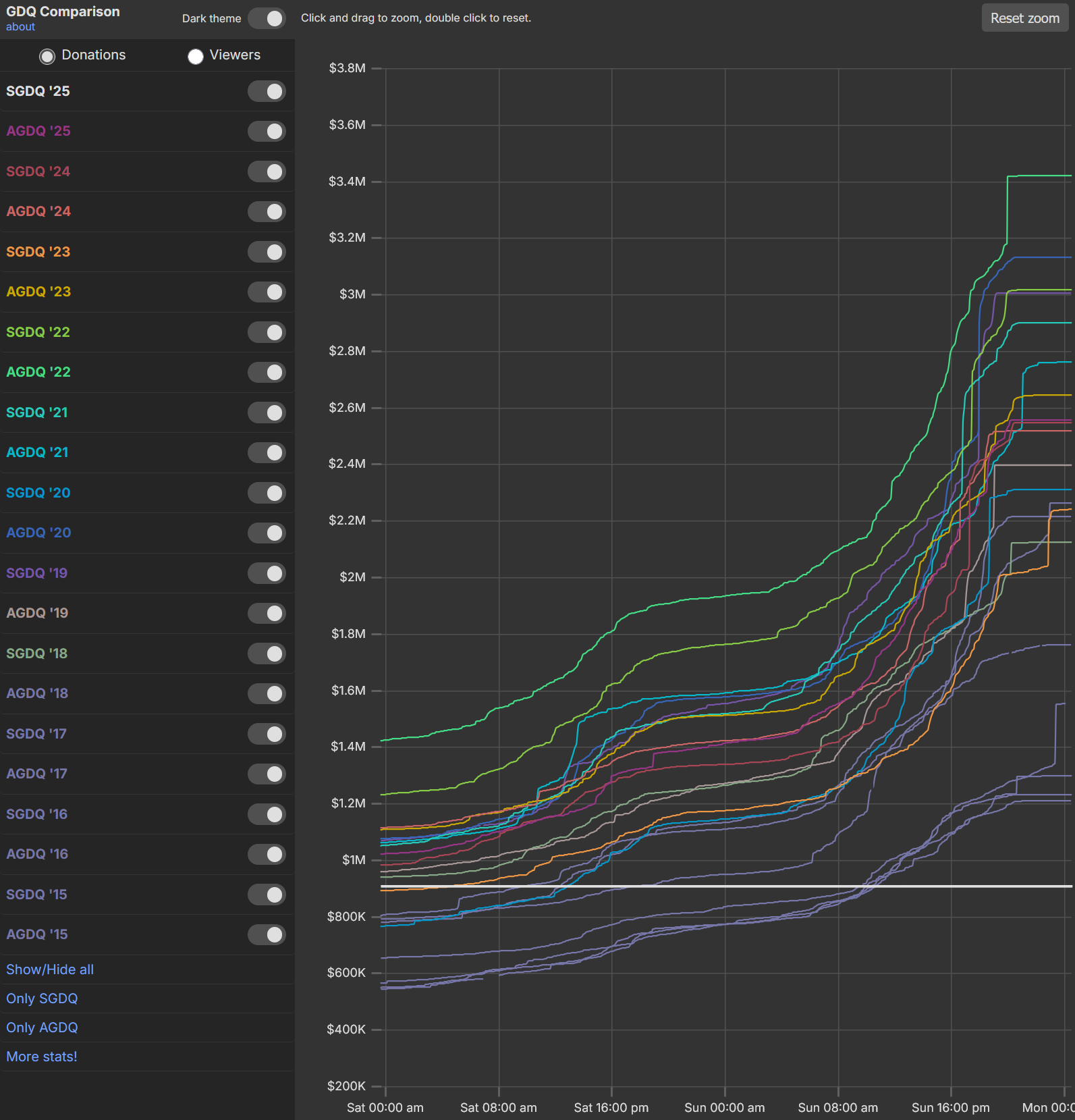Click the flat white SGDQ '25 line

tap(726, 886)
